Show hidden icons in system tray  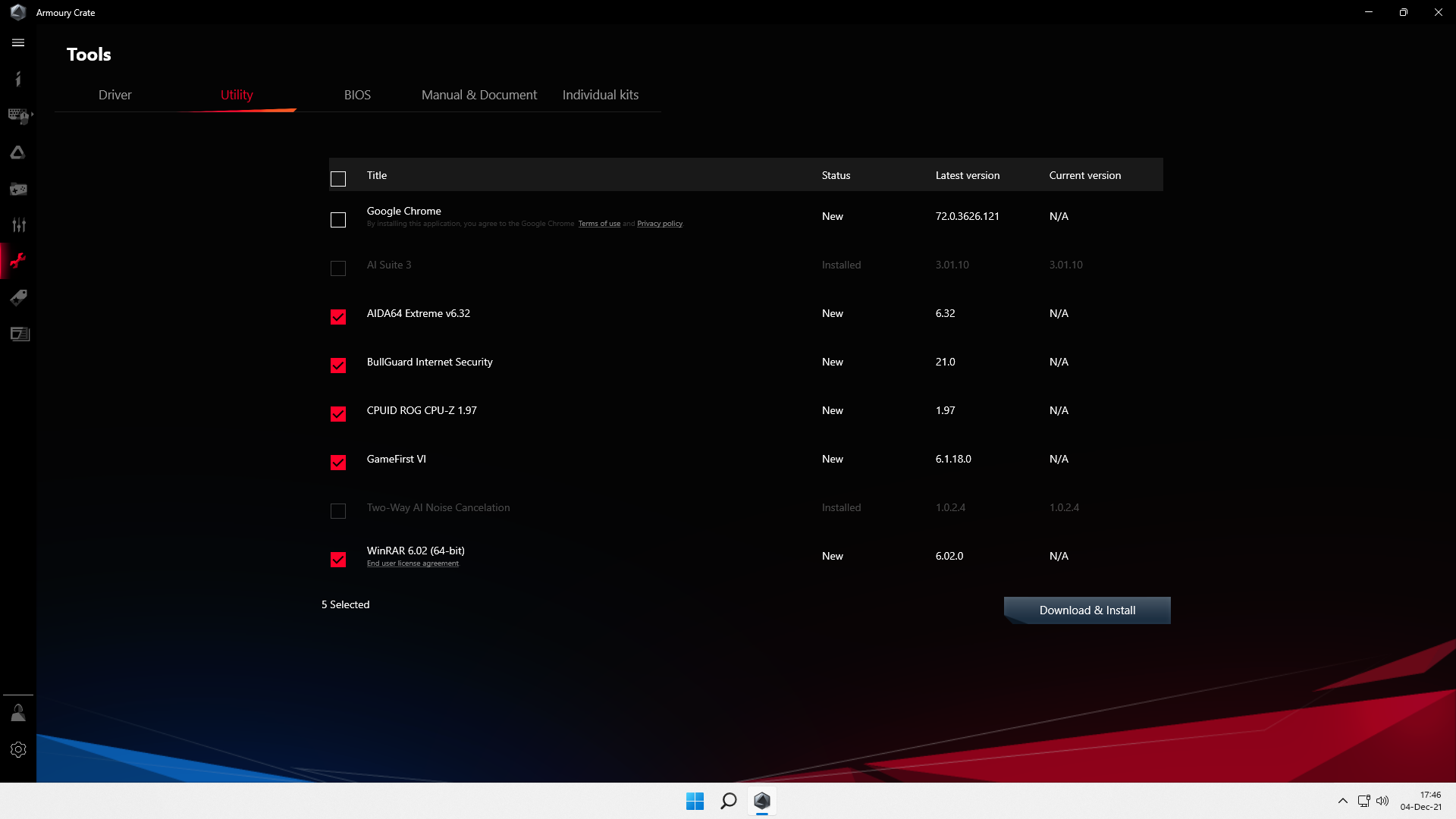point(1342,801)
